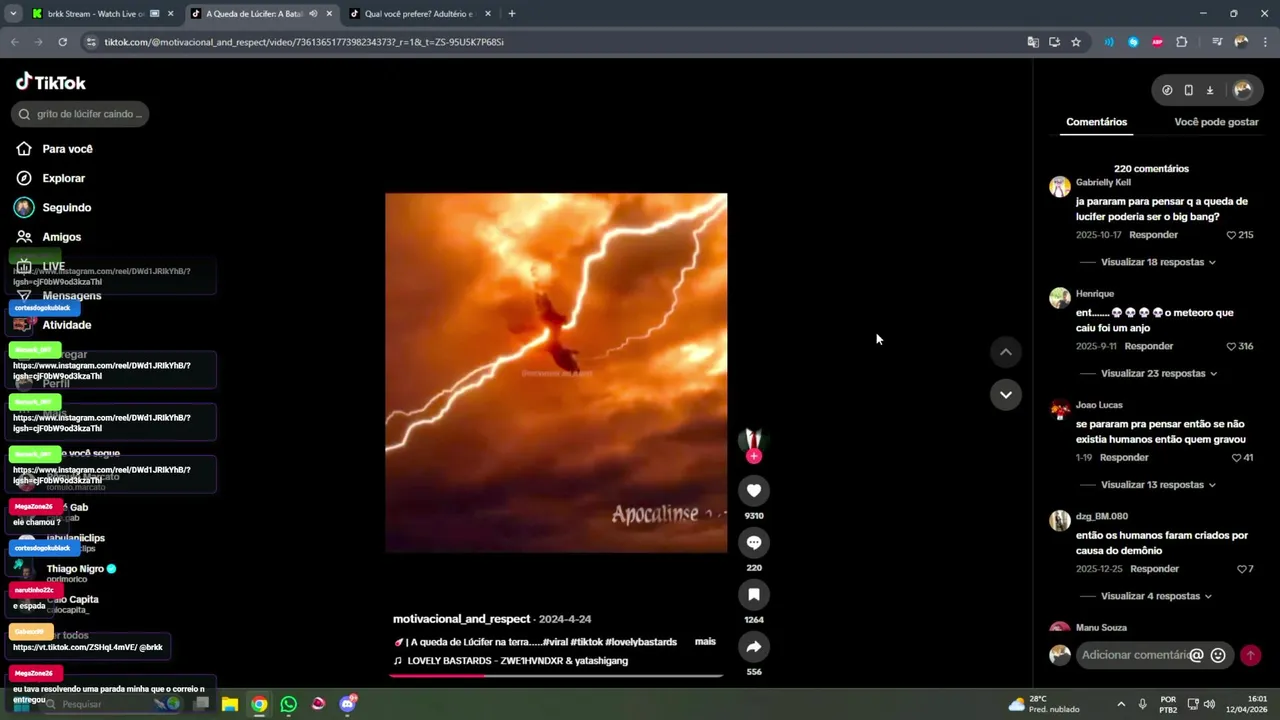The height and width of the screenshot is (720, 1280).
Task: Like dzg_BM.080's comment (7 likes)
Action: [1241, 569]
